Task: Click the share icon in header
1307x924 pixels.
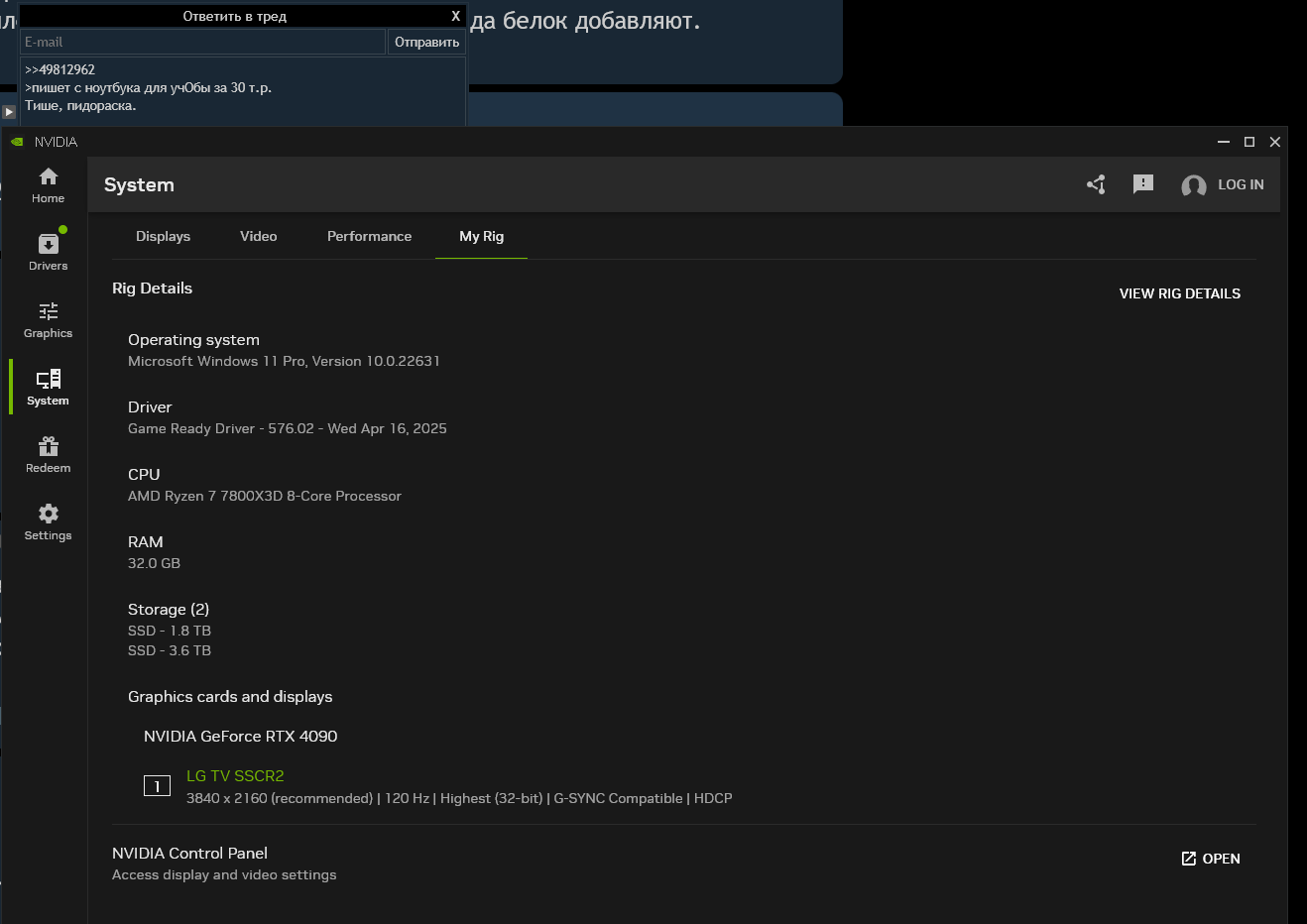Action: pyautogui.click(x=1096, y=184)
